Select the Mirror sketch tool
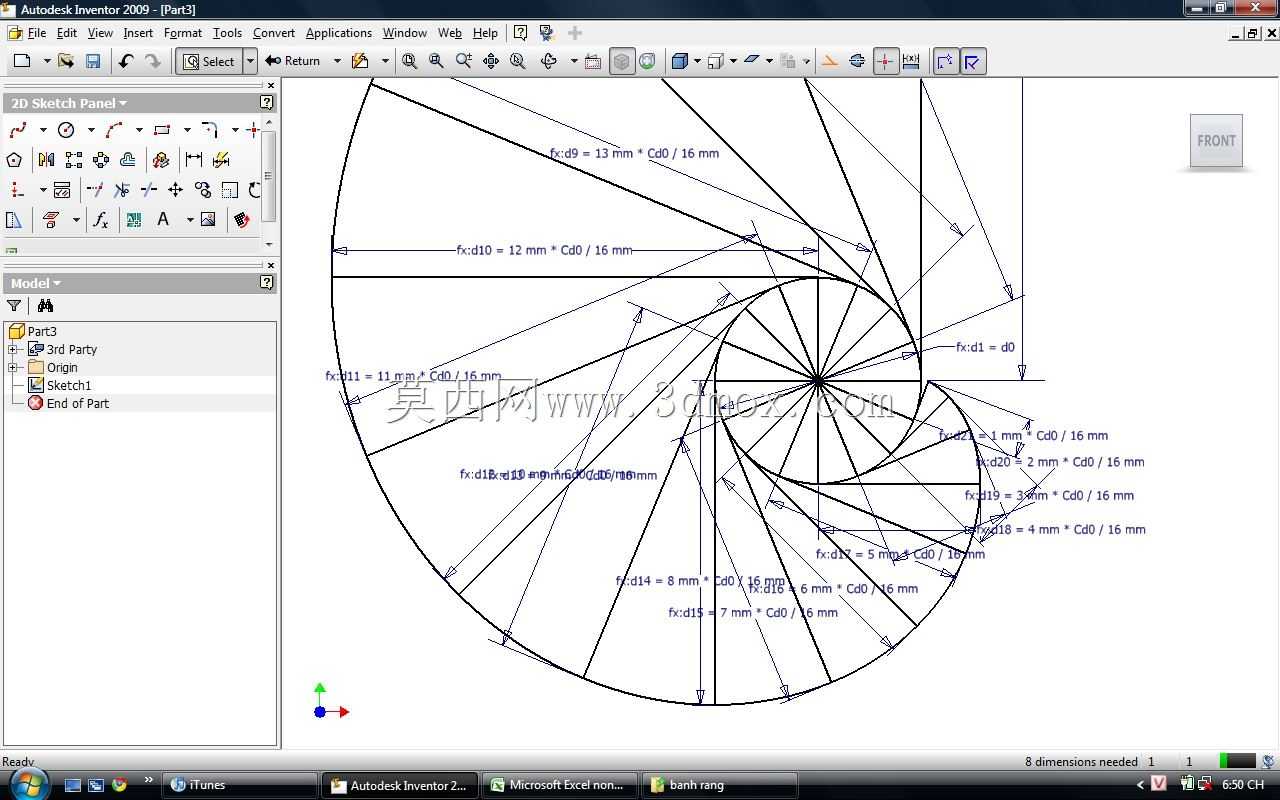 46,160
